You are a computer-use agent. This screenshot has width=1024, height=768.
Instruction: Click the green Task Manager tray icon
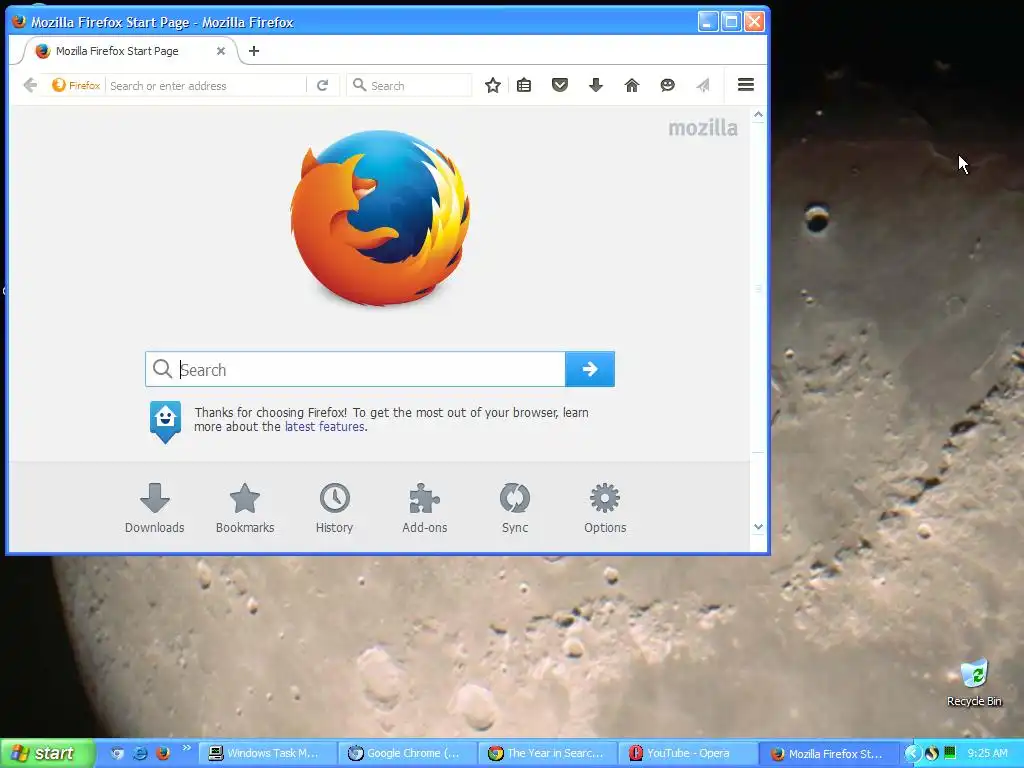click(x=950, y=752)
